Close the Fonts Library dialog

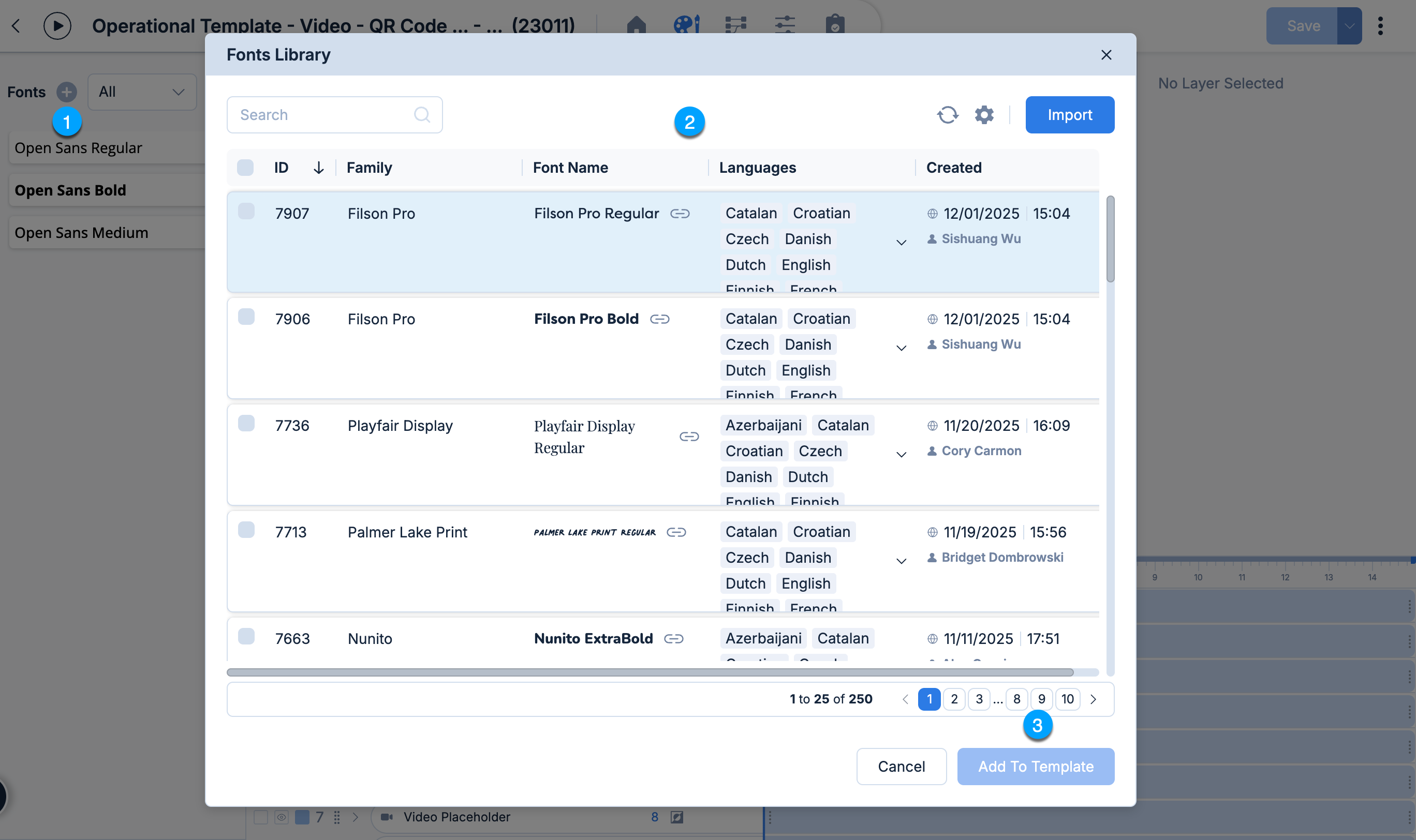point(1105,55)
